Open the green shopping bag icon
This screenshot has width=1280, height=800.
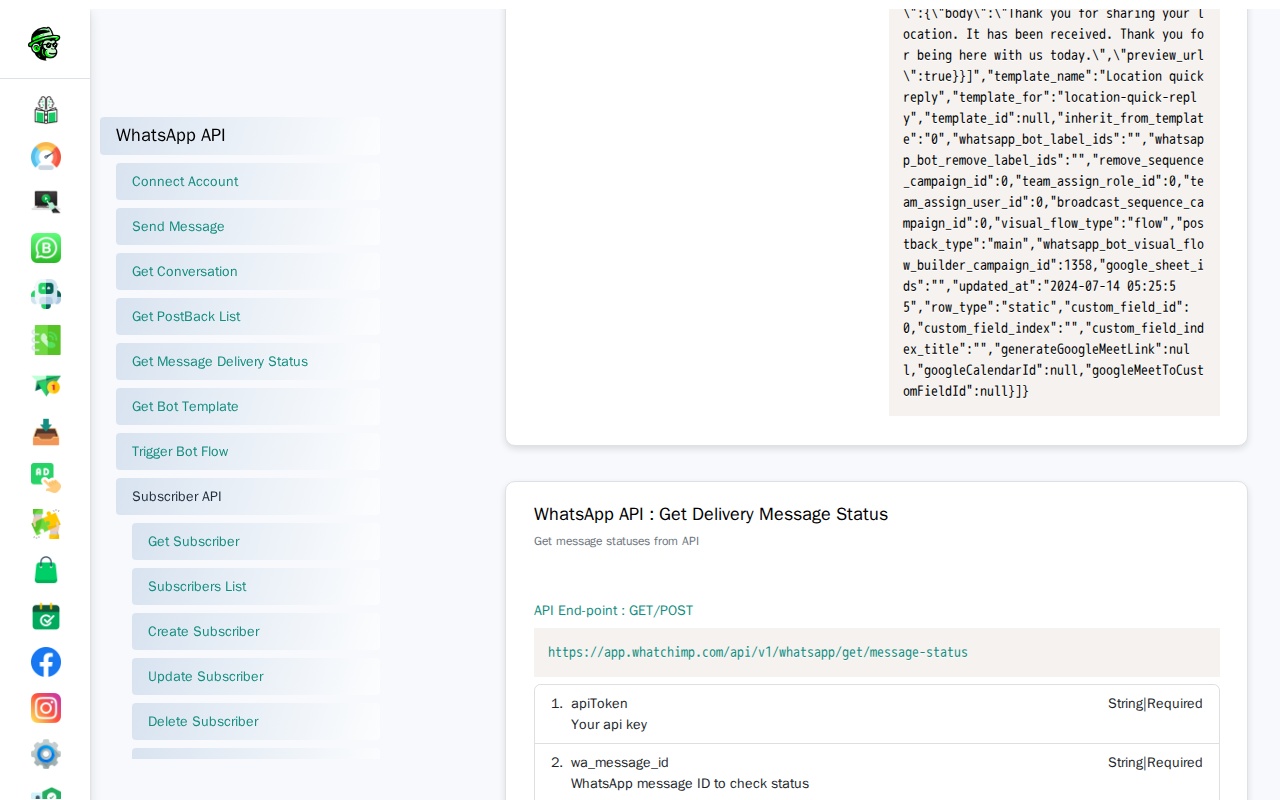tap(46, 570)
